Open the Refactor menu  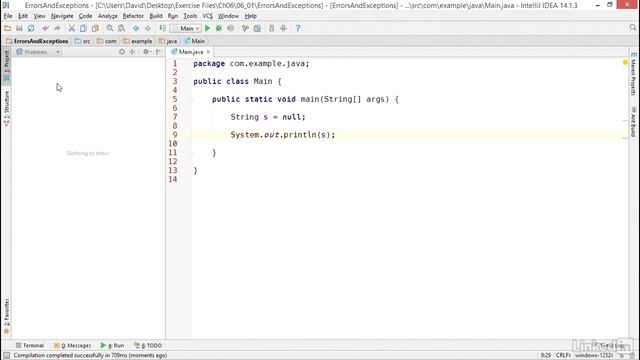pos(133,16)
